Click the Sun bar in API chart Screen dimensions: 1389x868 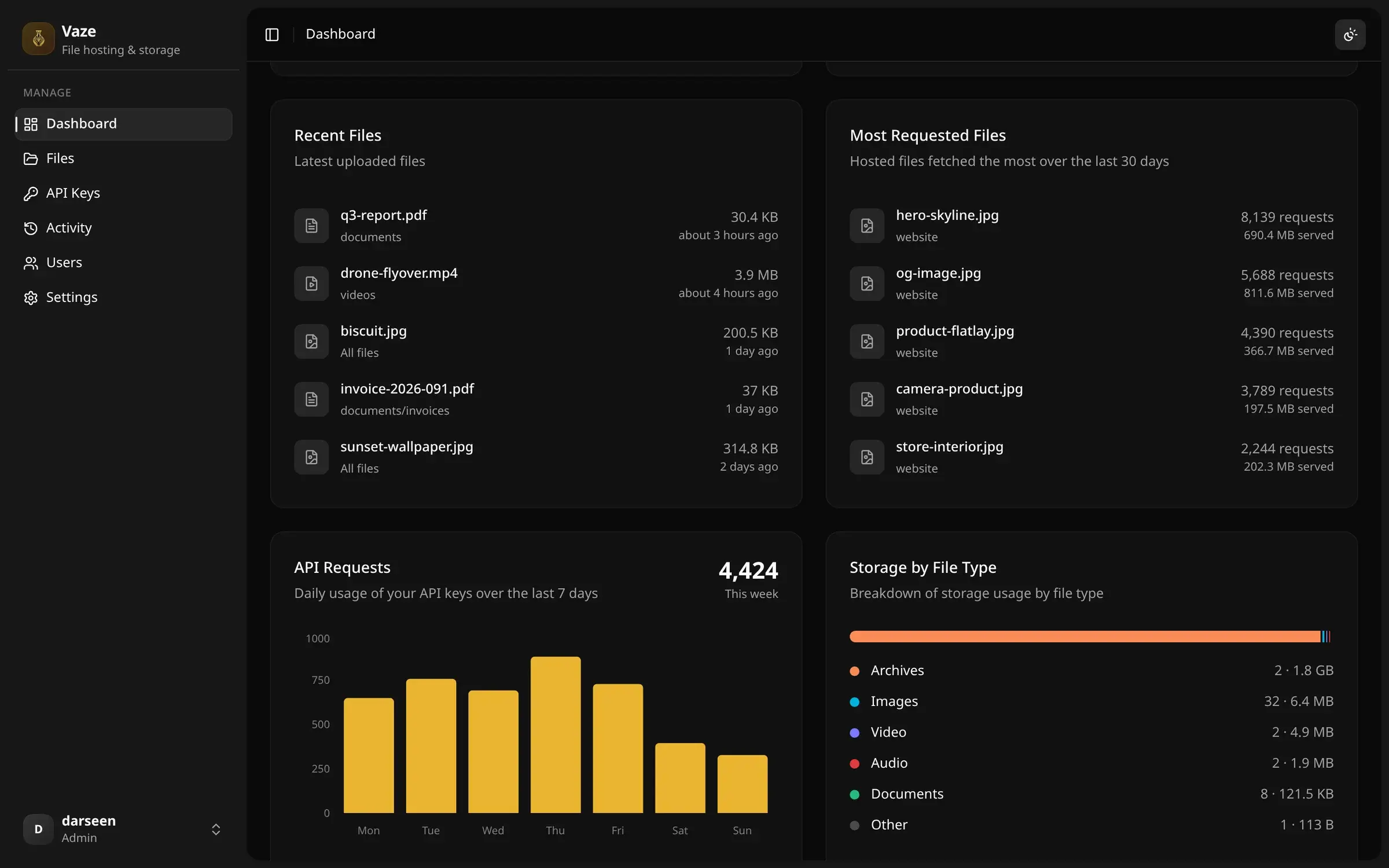(x=743, y=784)
